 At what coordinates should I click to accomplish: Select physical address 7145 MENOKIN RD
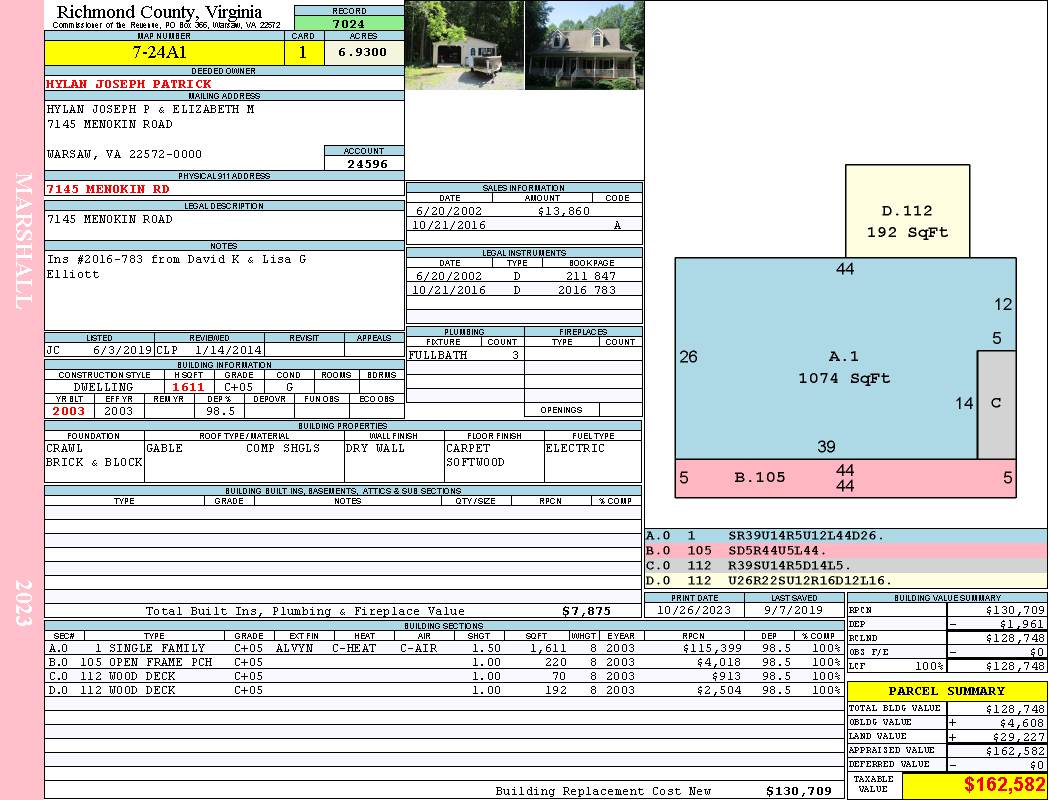108,189
